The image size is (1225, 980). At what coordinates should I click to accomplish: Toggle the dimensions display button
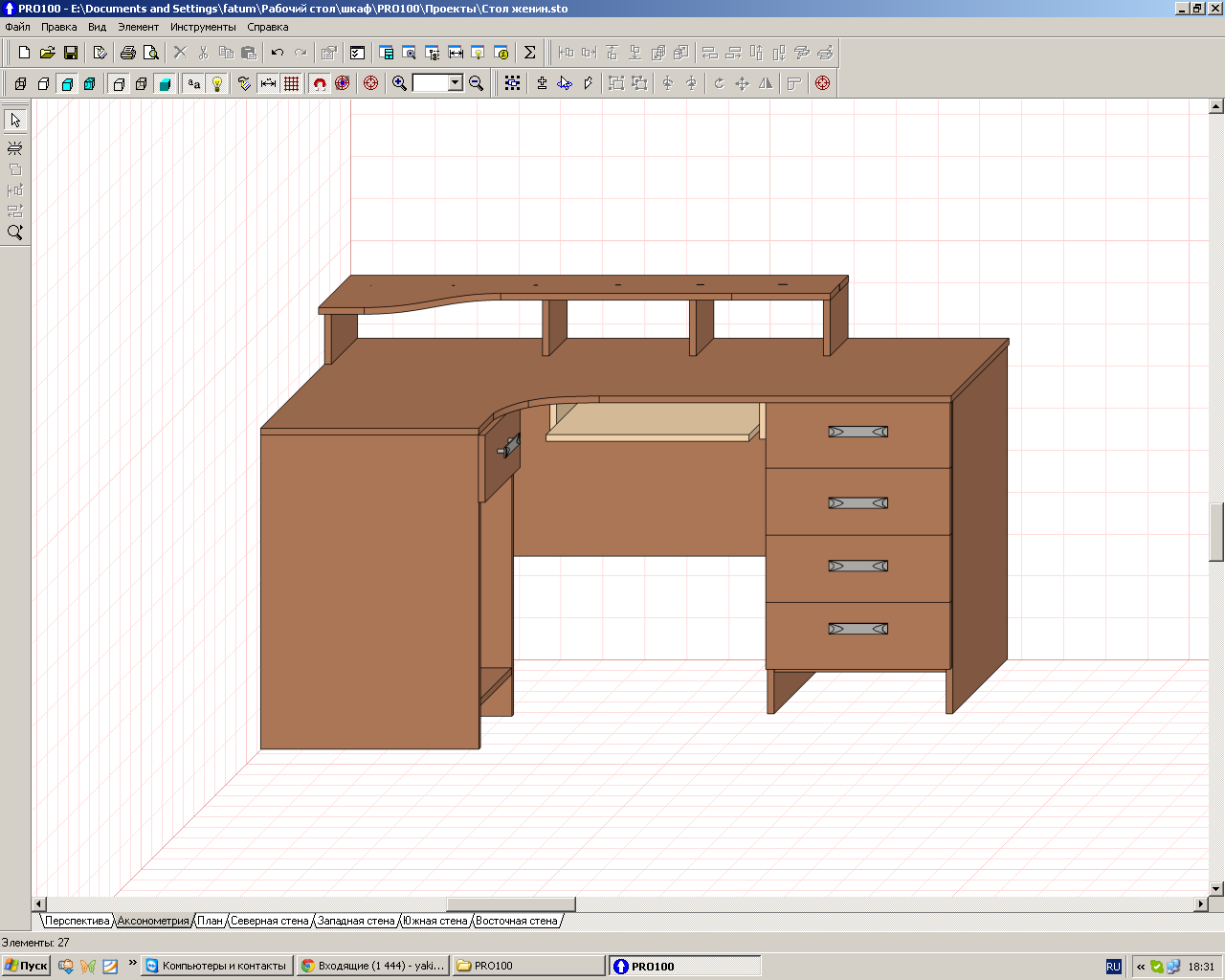tap(269, 83)
